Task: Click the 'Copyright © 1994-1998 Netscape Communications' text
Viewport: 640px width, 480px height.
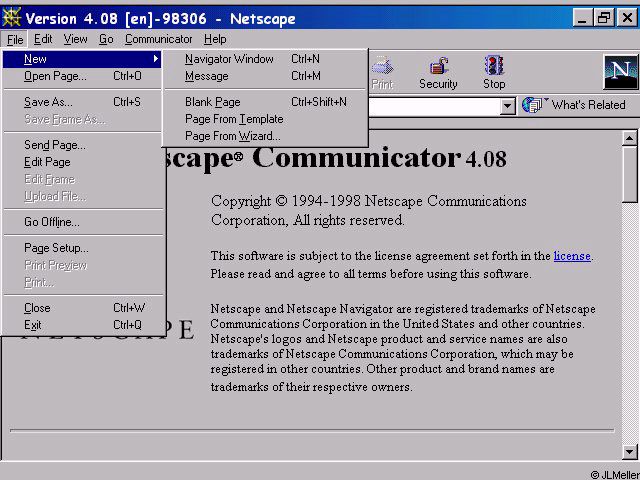Action: pyautogui.click(x=369, y=201)
